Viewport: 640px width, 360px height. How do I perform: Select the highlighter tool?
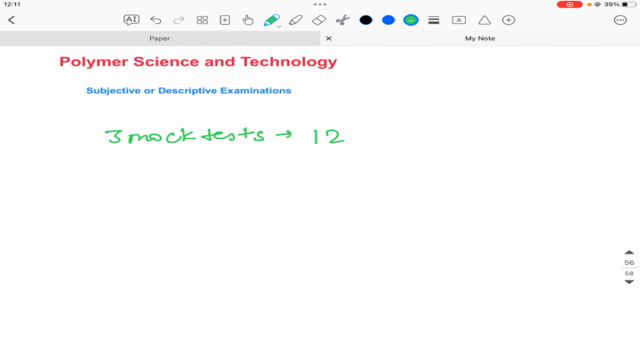point(296,20)
